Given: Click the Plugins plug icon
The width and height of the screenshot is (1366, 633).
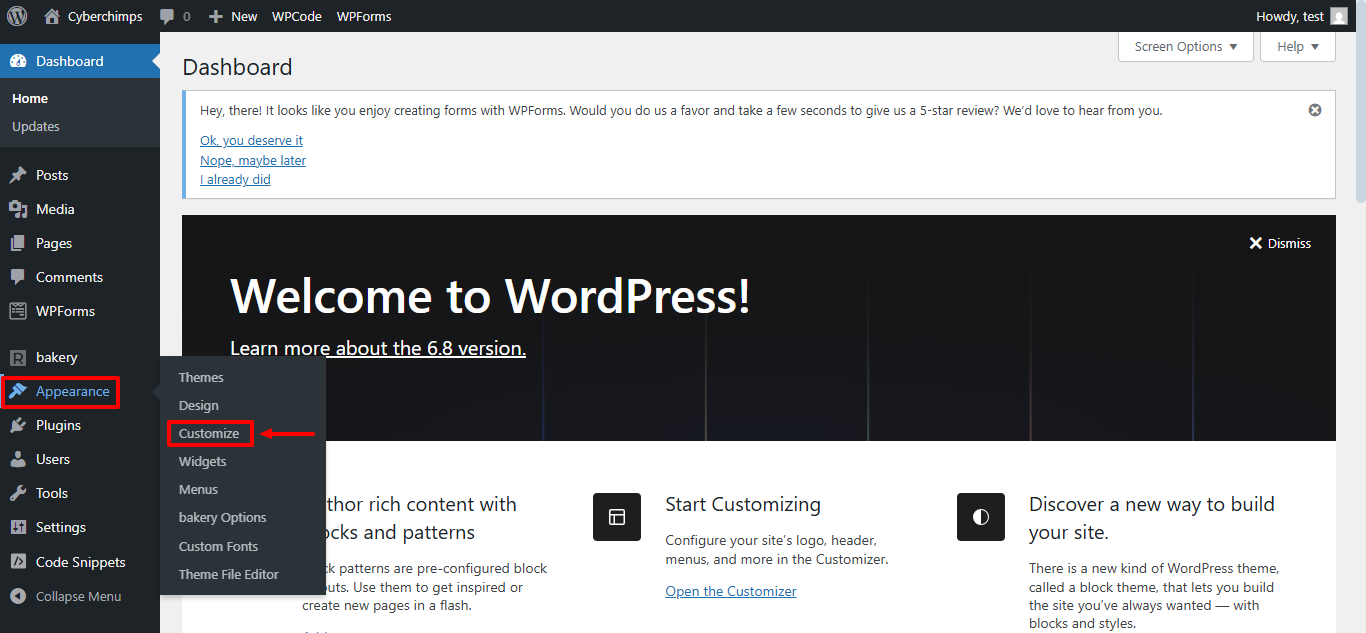Looking at the screenshot, I should tap(18, 425).
